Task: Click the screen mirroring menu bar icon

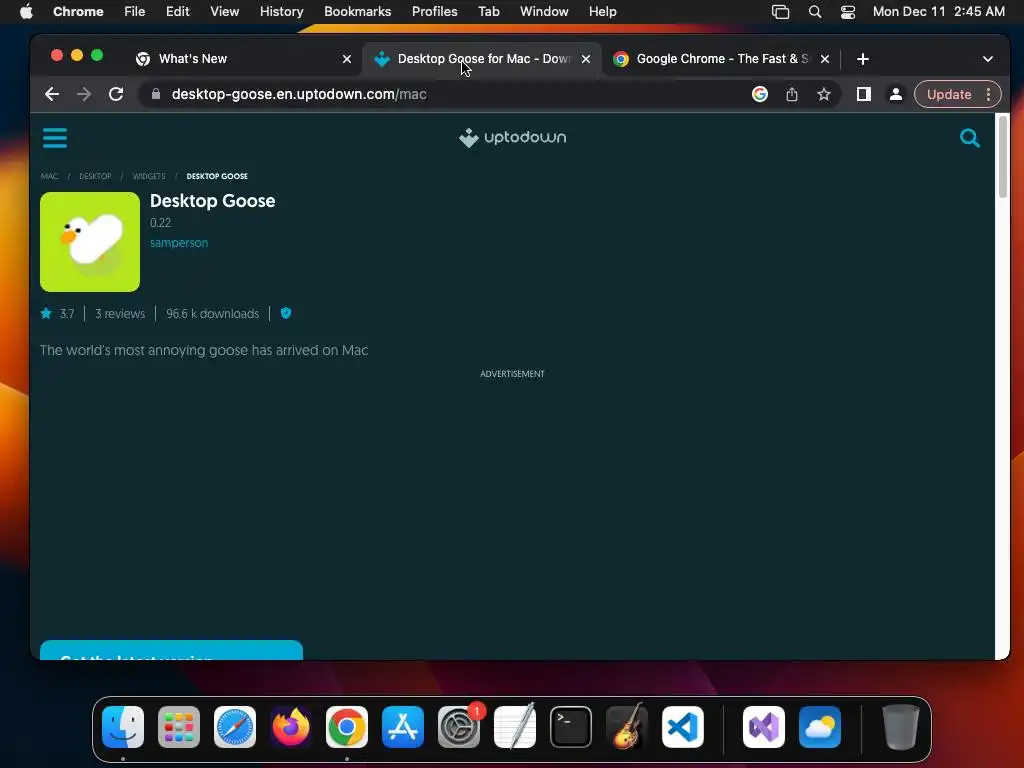Action: pyautogui.click(x=780, y=12)
